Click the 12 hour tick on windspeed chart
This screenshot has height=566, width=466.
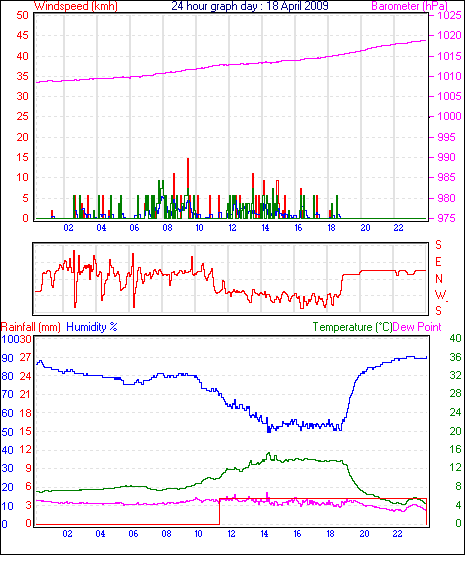click(232, 228)
